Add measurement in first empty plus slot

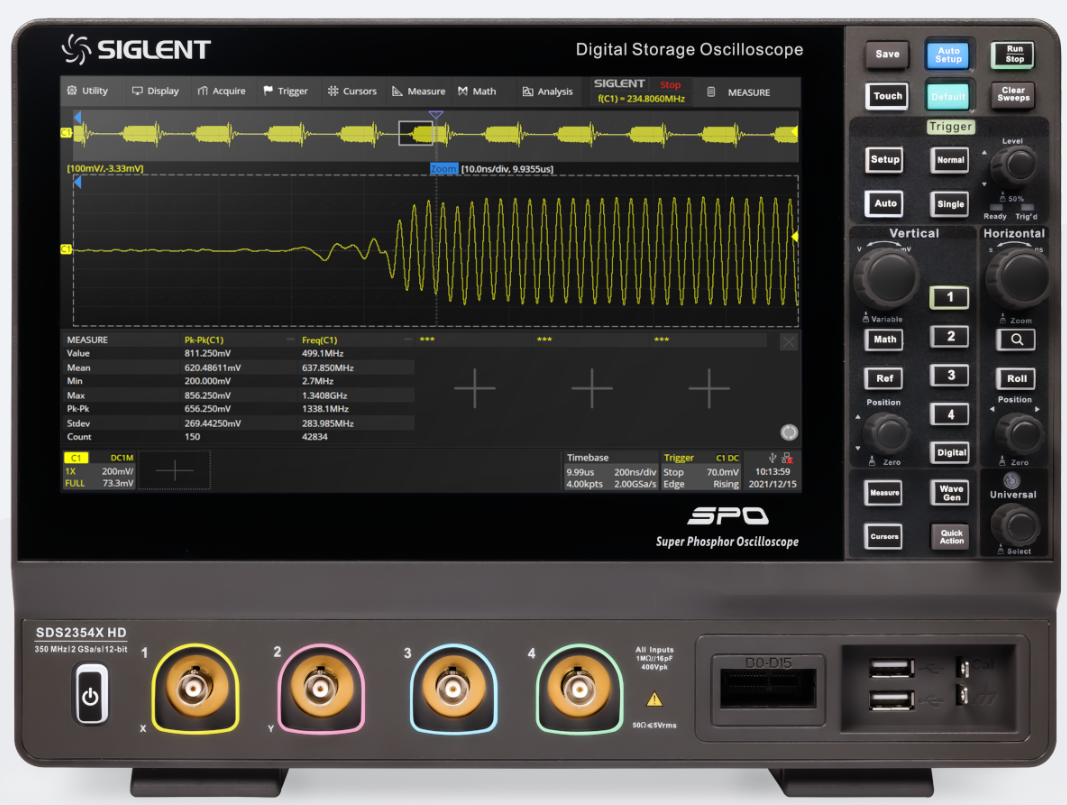474,389
